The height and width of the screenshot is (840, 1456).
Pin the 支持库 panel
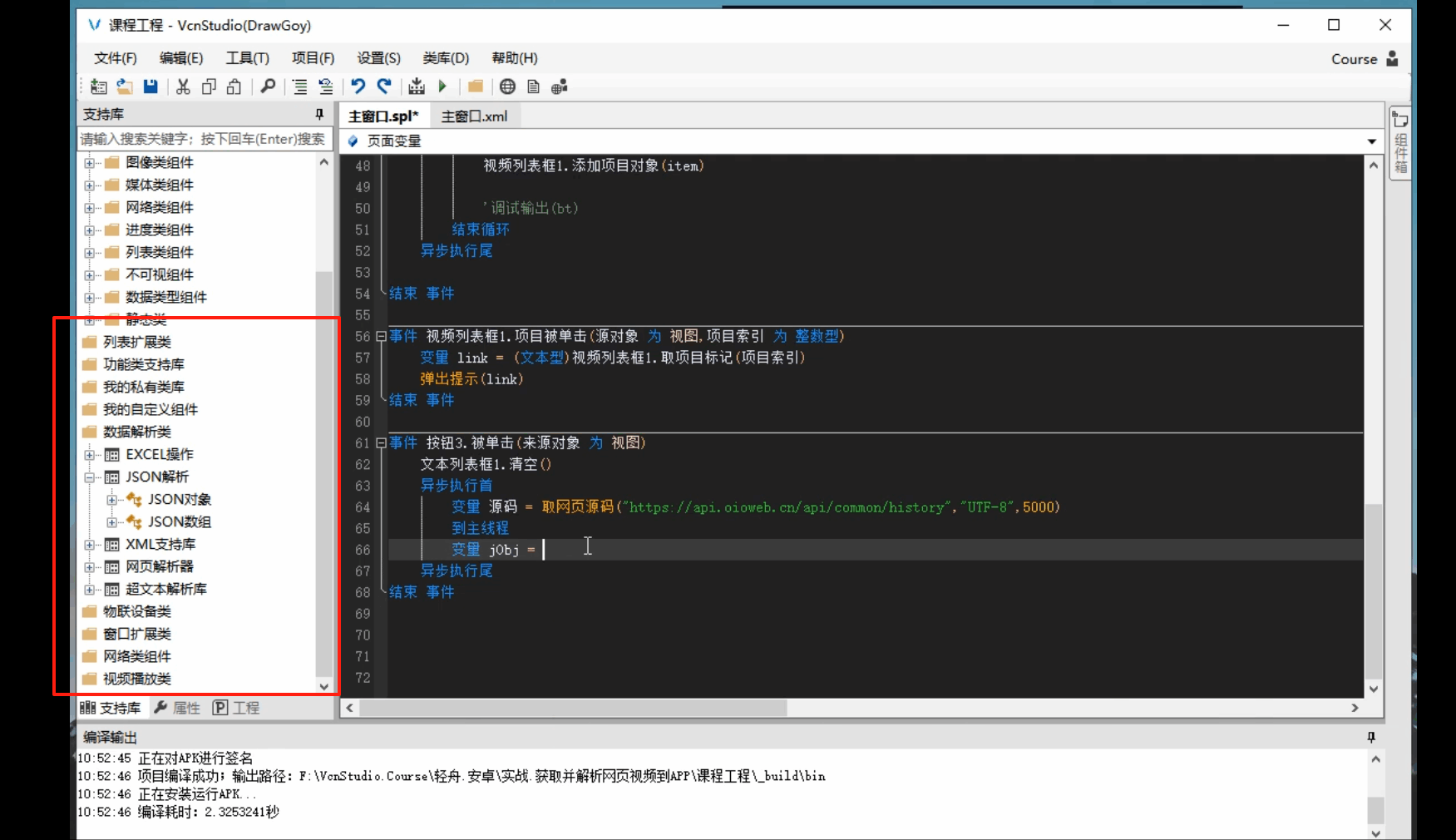(x=319, y=114)
